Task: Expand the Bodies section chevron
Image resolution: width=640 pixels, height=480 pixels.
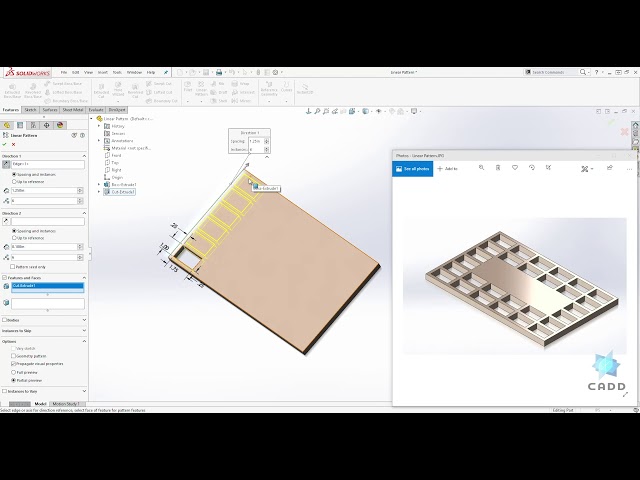Action: 84,320
